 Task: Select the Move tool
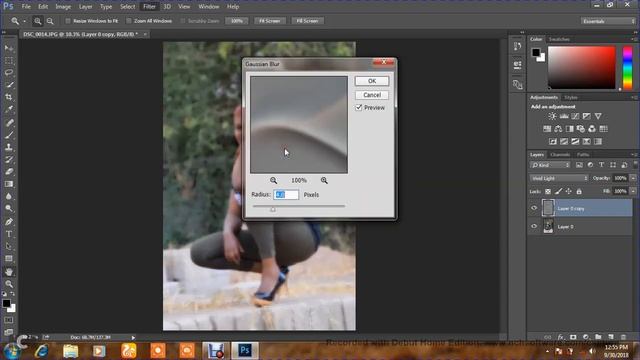click(9, 48)
